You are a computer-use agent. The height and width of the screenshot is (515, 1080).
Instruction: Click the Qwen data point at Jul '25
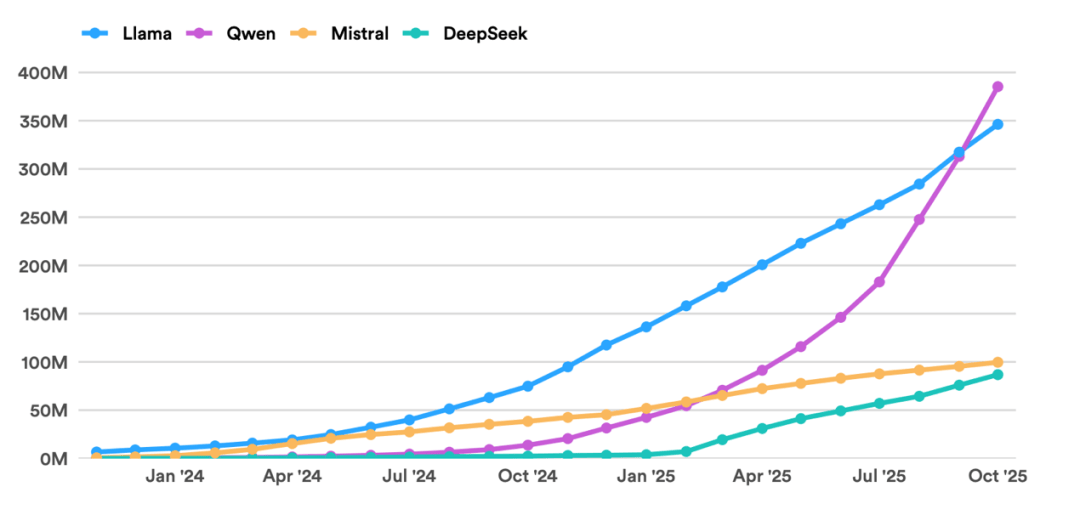point(880,282)
